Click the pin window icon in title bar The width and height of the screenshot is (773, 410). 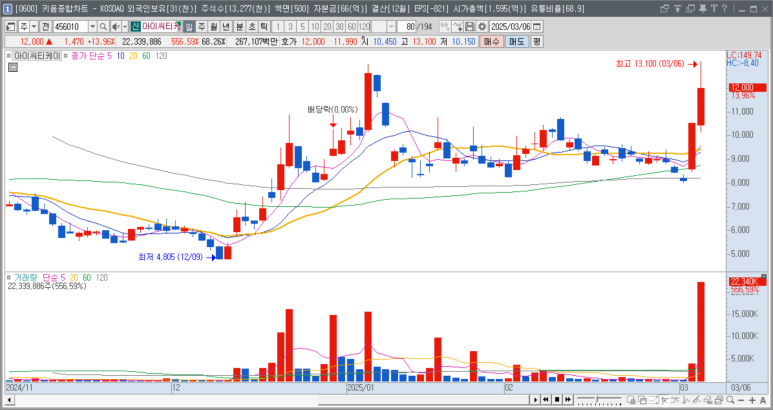click(703, 8)
